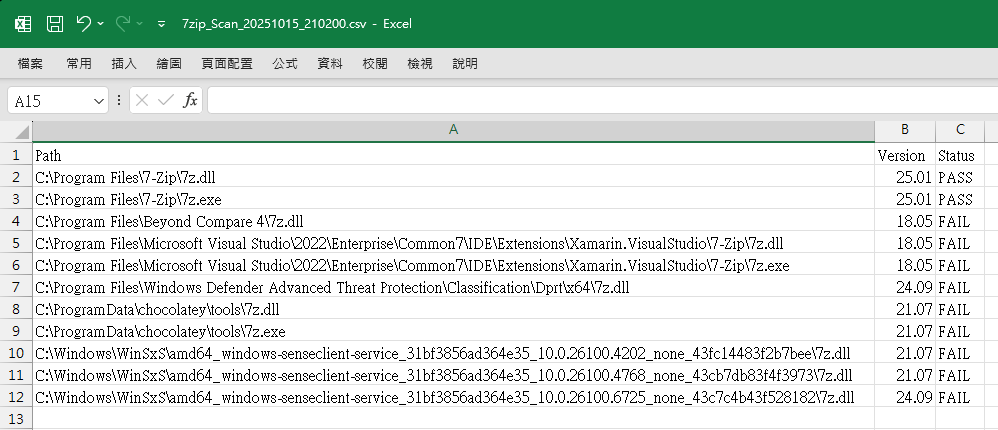The width and height of the screenshot is (998, 430).
Task: Open the Name Box dropdown arrow
Action: [99, 101]
